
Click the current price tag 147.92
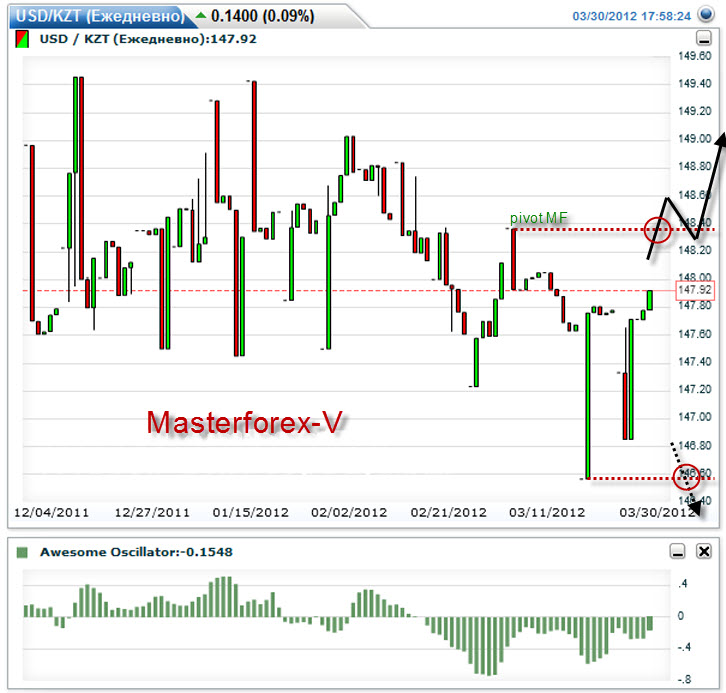tap(695, 290)
